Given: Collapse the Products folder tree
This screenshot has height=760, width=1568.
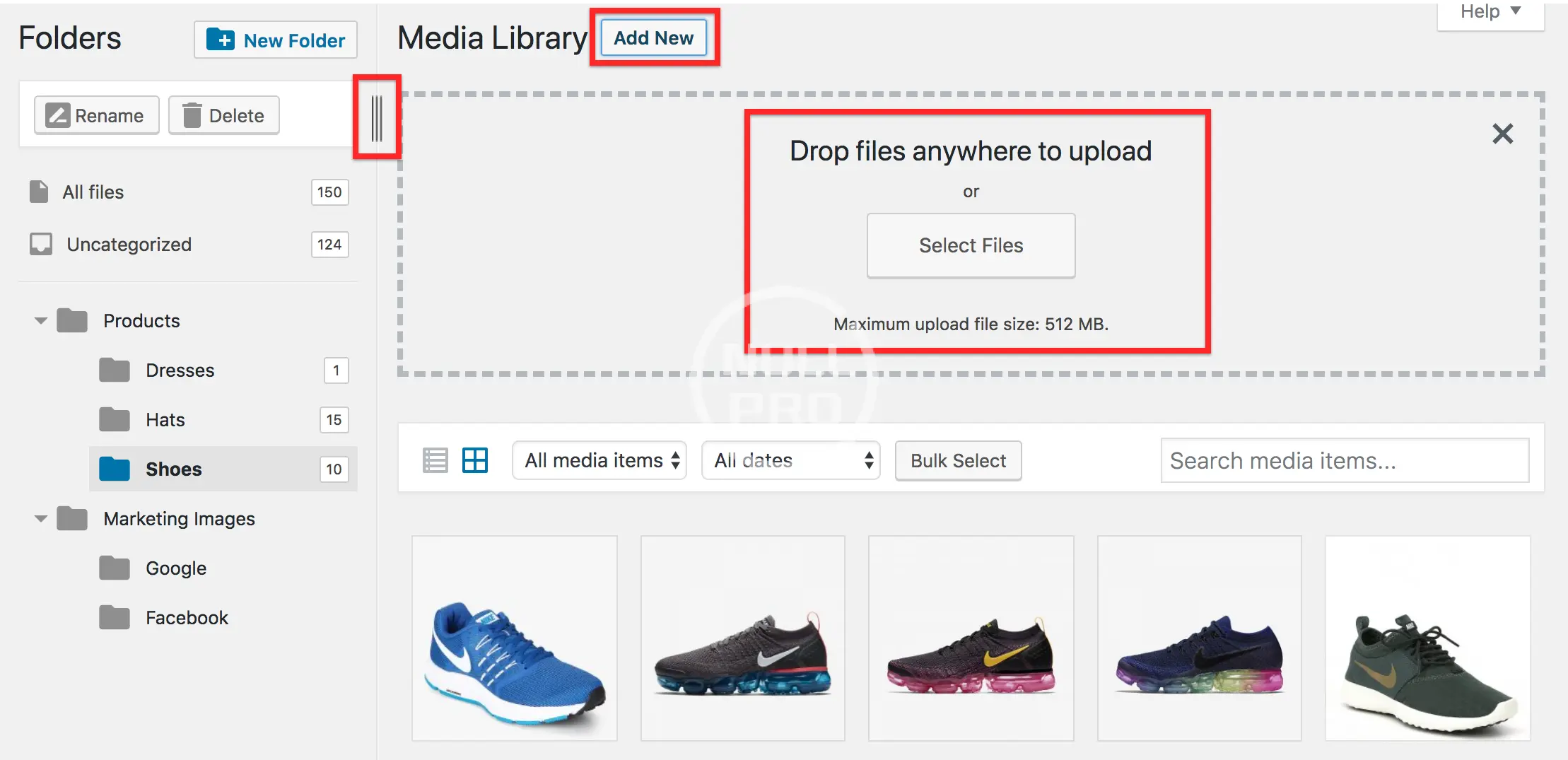Looking at the screenshot, I should (41, 321).
